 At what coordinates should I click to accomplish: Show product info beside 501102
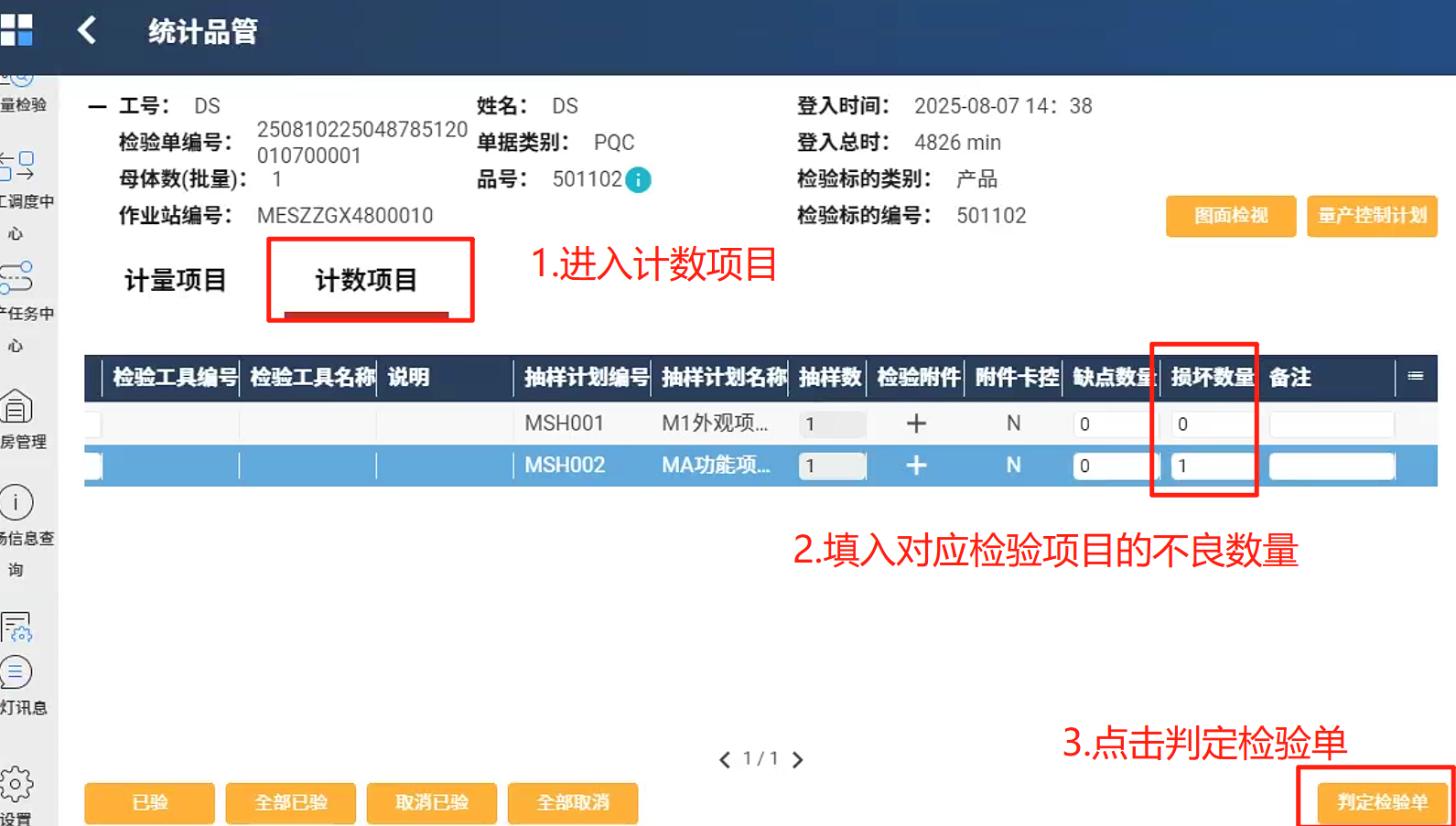point(638,180)
